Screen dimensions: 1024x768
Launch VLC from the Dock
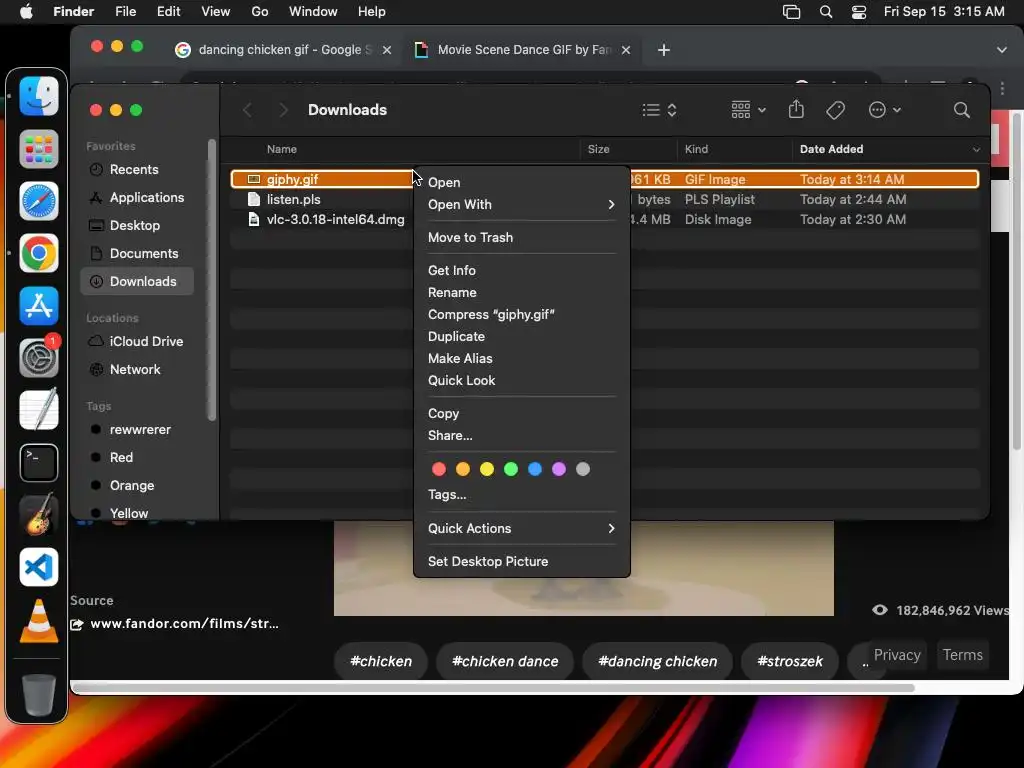(x=39, y=620)
